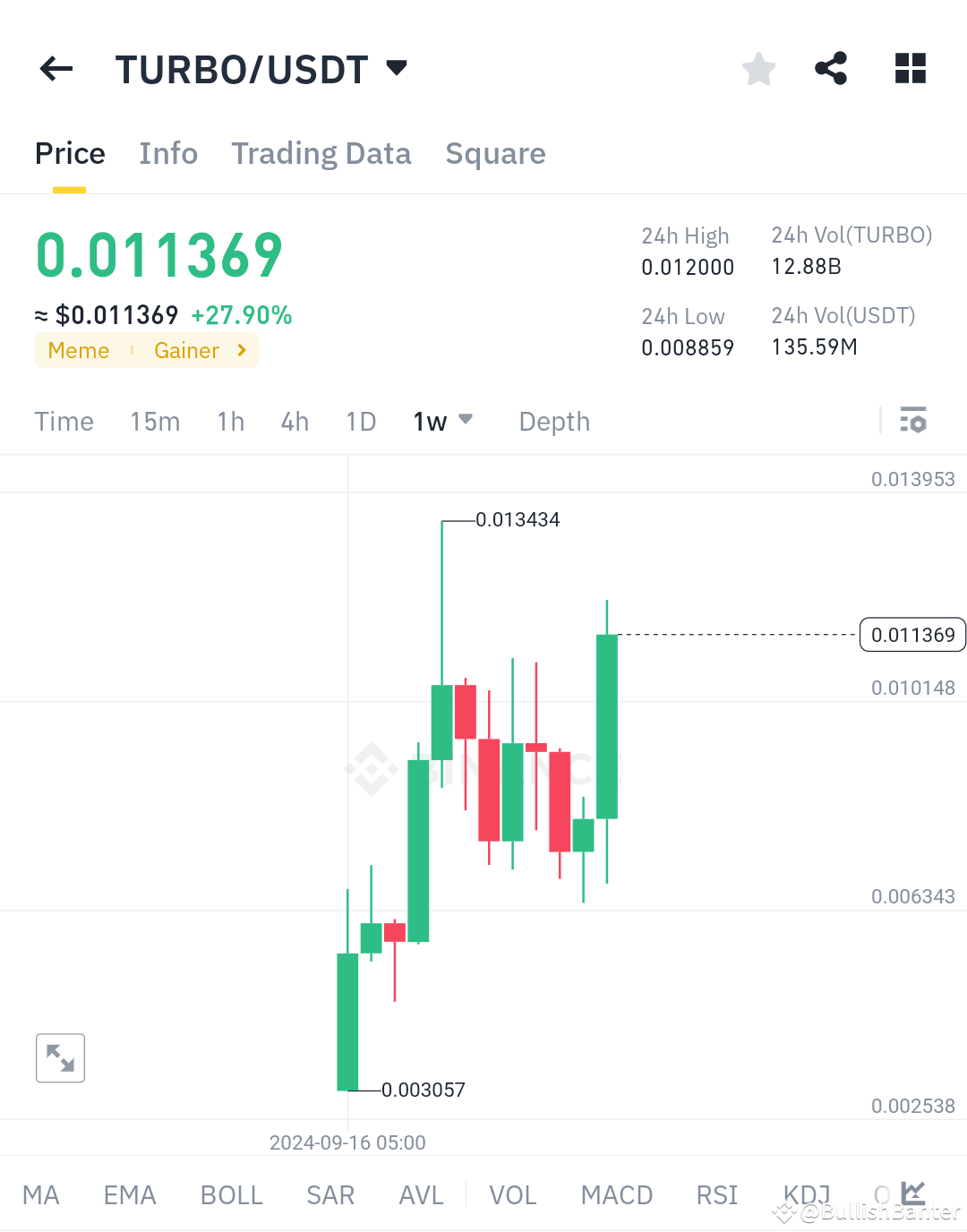Switch the chart to 1D timeframe
The height and width of the screenshot is (1232, 967).
360,421
